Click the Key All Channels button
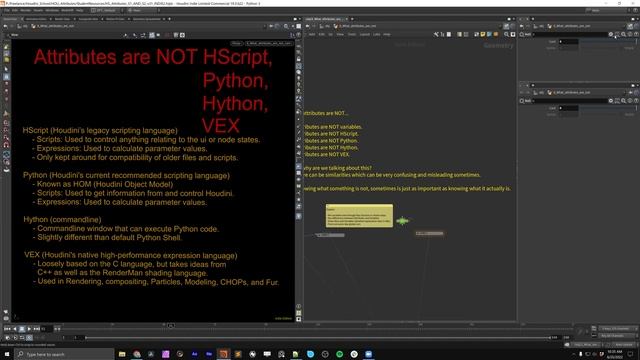The width and height of the screenshot is (640, 360). 616,336
